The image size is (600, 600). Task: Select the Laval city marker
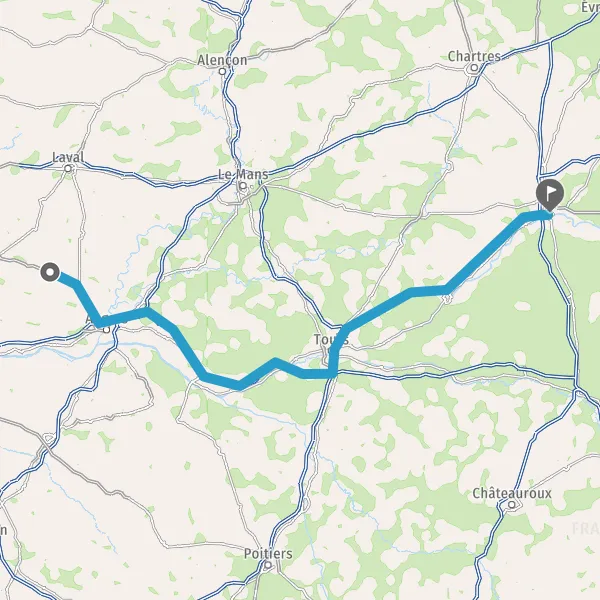(x=68, y=168)
